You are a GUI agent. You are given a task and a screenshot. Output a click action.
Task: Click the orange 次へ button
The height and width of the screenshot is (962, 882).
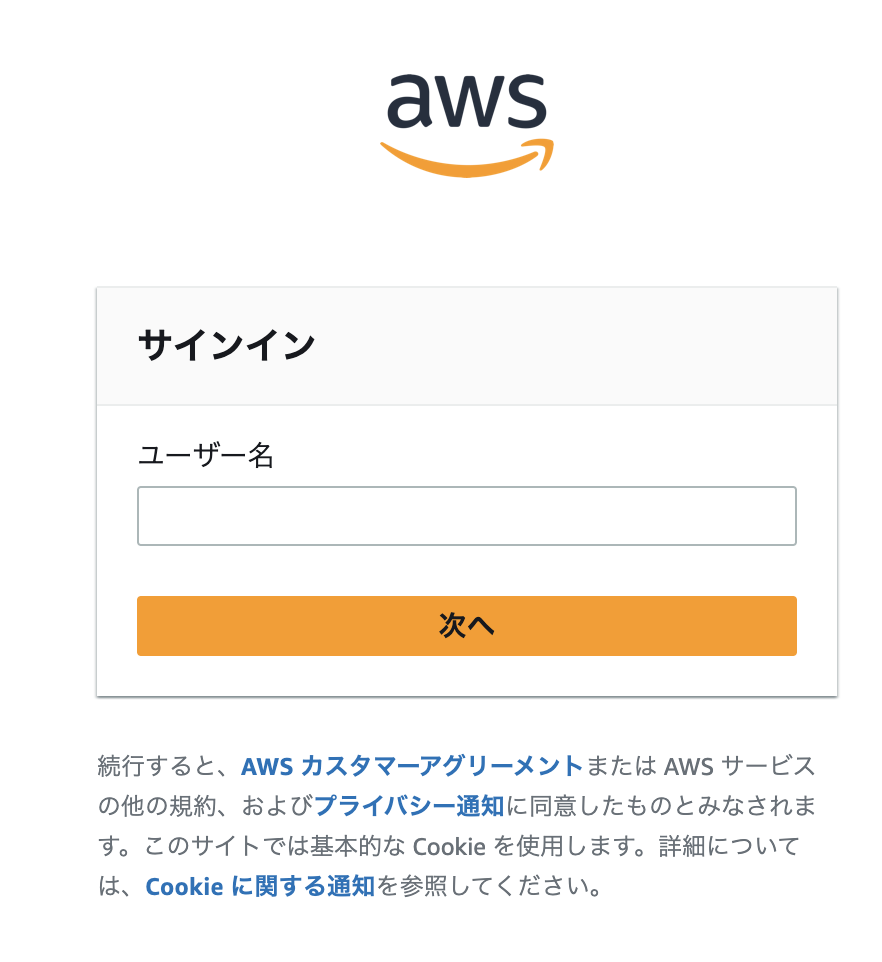pyautogui.click(x=467, y=626)
